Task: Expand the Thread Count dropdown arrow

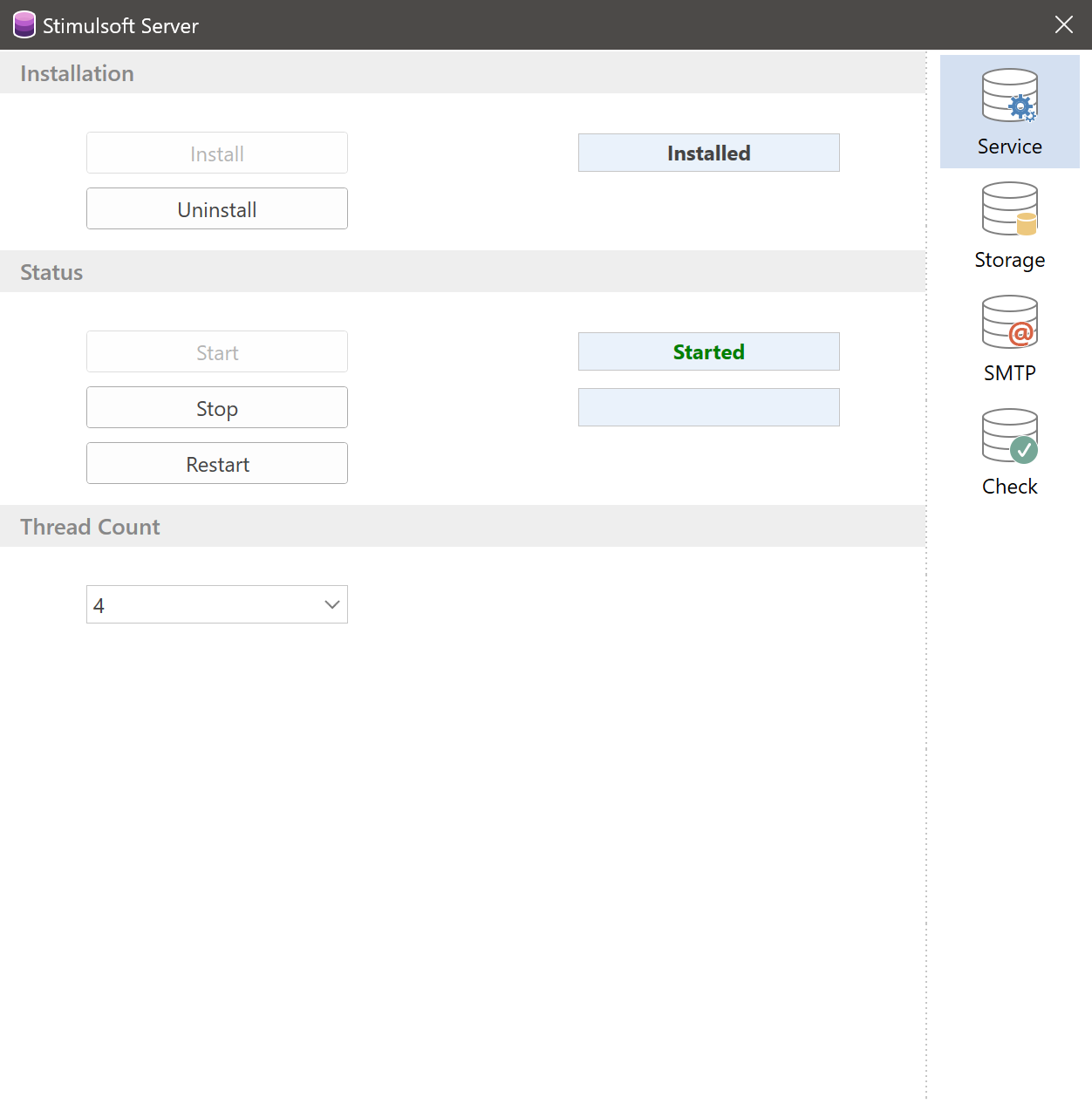Action: (x=331, y=605)
